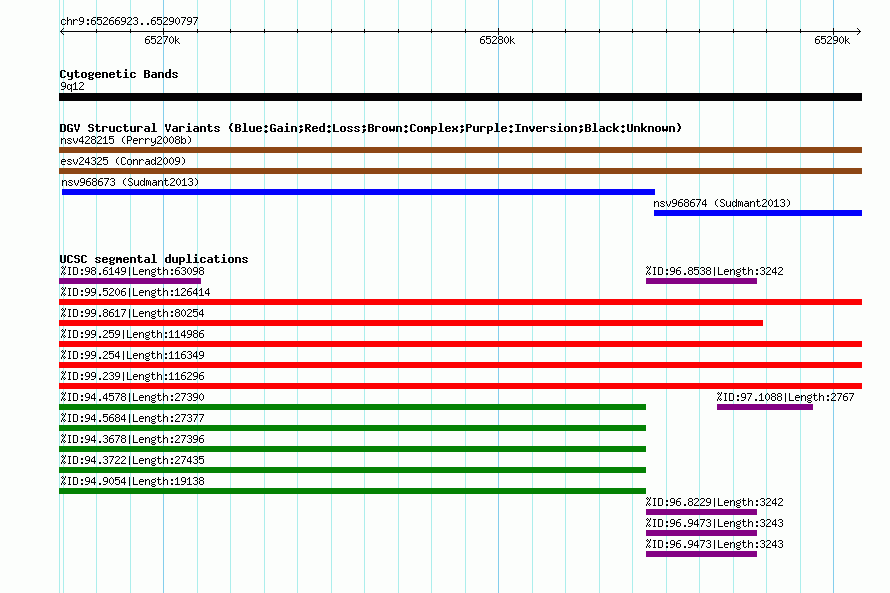The height and width of the screenshot is (593, 890).
Task: Select the purple bar under %ID:96.8229 label
Action: pyautogui.click(x=702, y=512)
